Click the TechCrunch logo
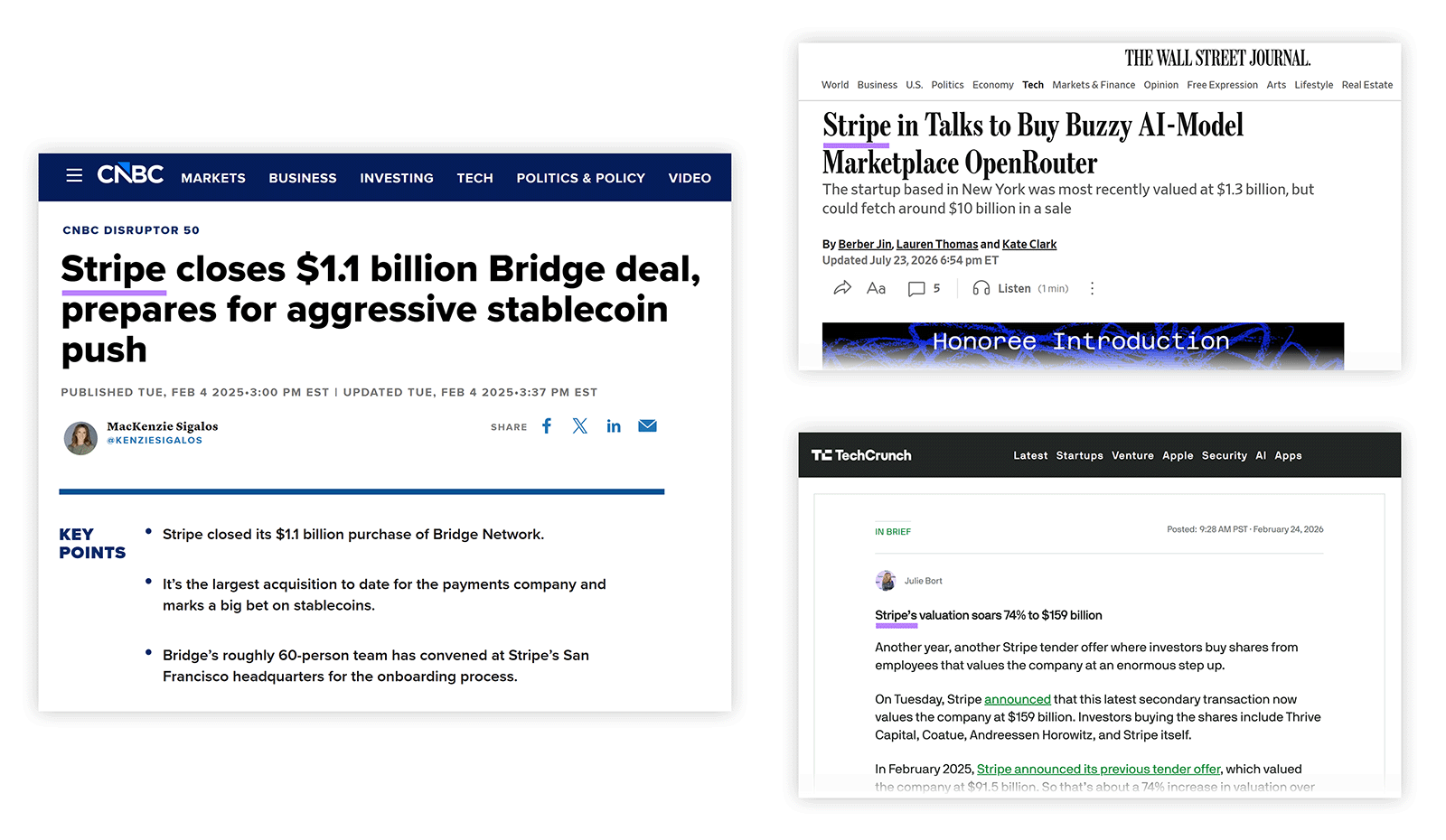 [861, 455]
